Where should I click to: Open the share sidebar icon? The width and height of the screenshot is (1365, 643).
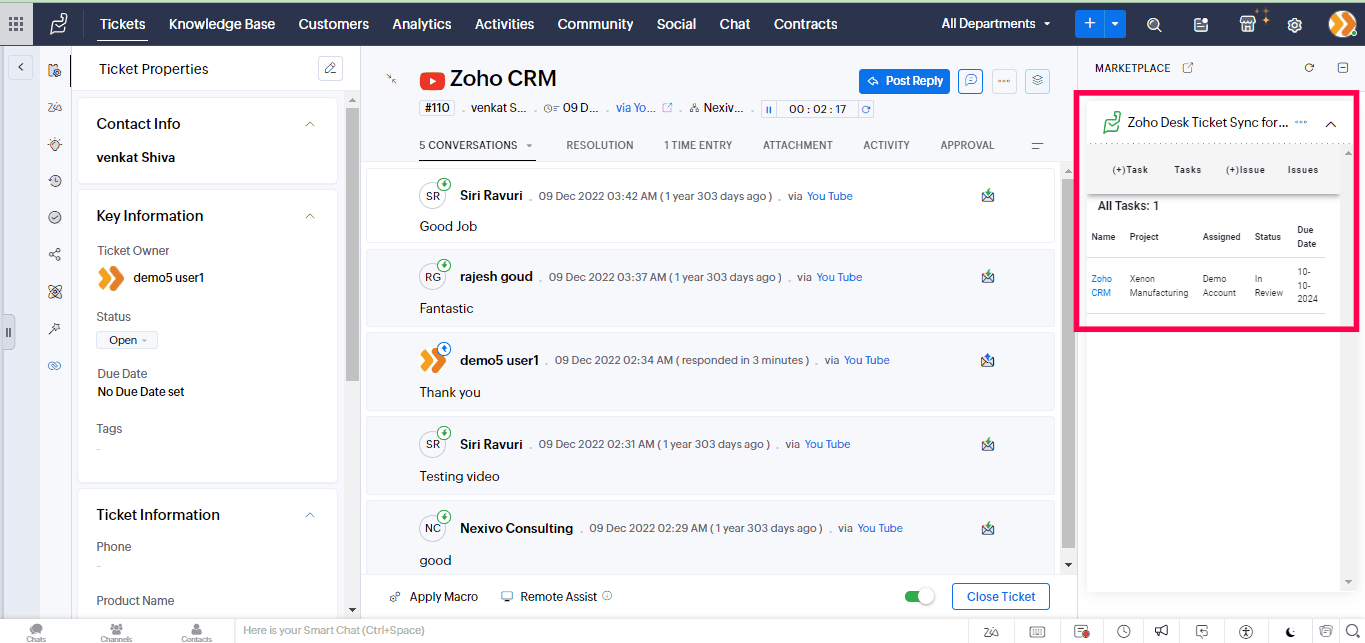[x=55, y=254]
